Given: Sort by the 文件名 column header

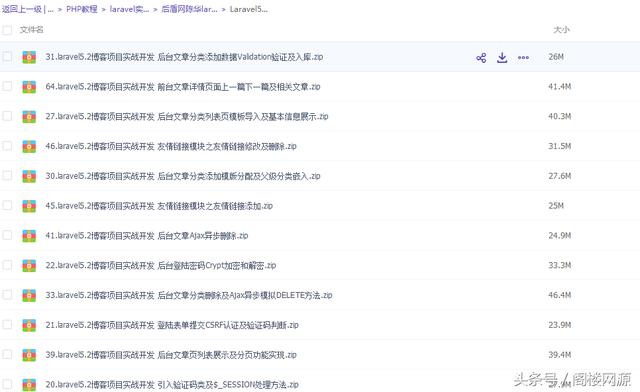Looking at the screenshot, I should pyautogui.click(x=31, y=30).
